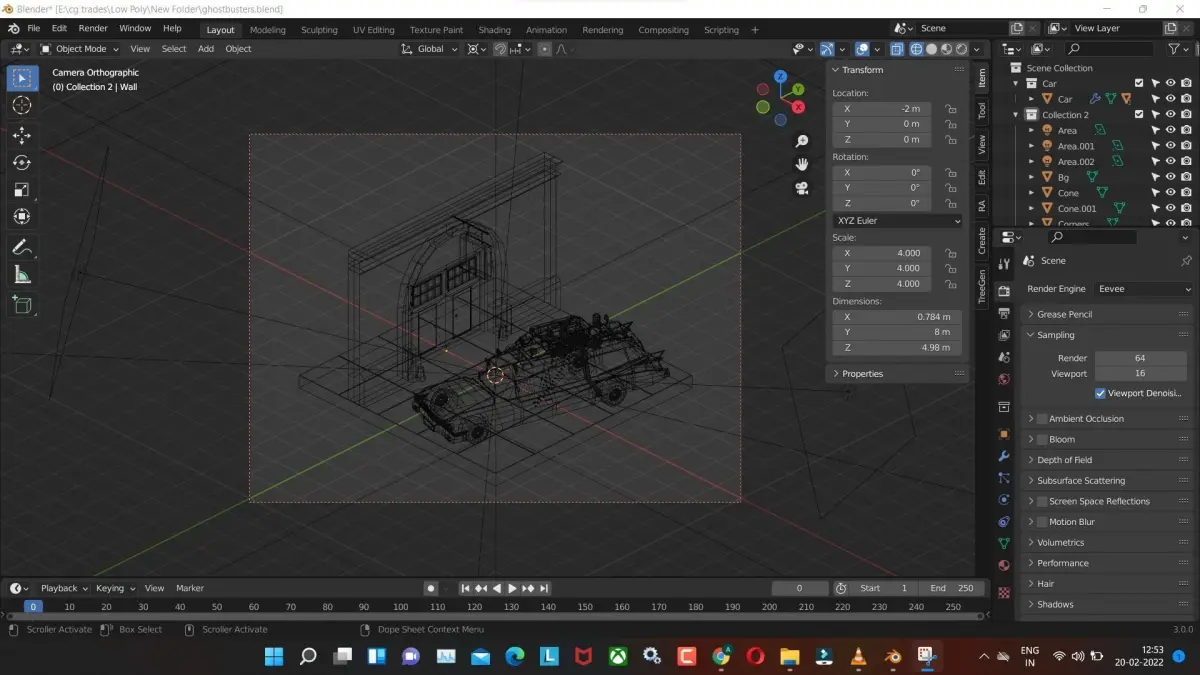This screenshot has width=1200, height=675.
Task: Switch to the Sculpting workspace tab
Action: pyautogui.click(x=319, y=30)
